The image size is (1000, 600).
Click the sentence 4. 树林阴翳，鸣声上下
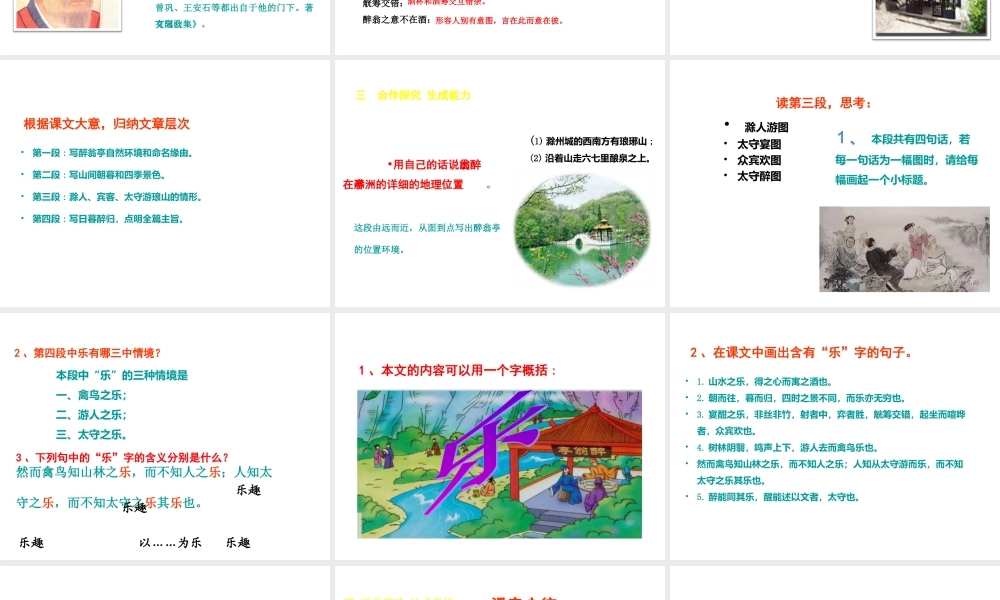(787, 448)
